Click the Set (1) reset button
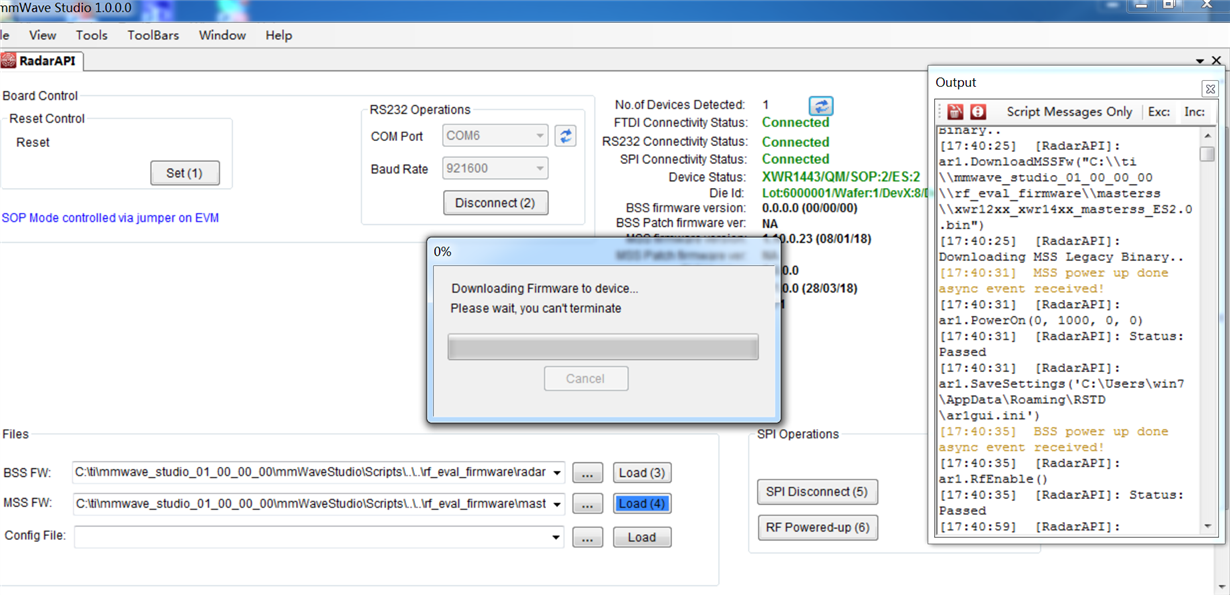Viewport: 1230px width, 595px height. pyautogui.click(x=185, y=173)
